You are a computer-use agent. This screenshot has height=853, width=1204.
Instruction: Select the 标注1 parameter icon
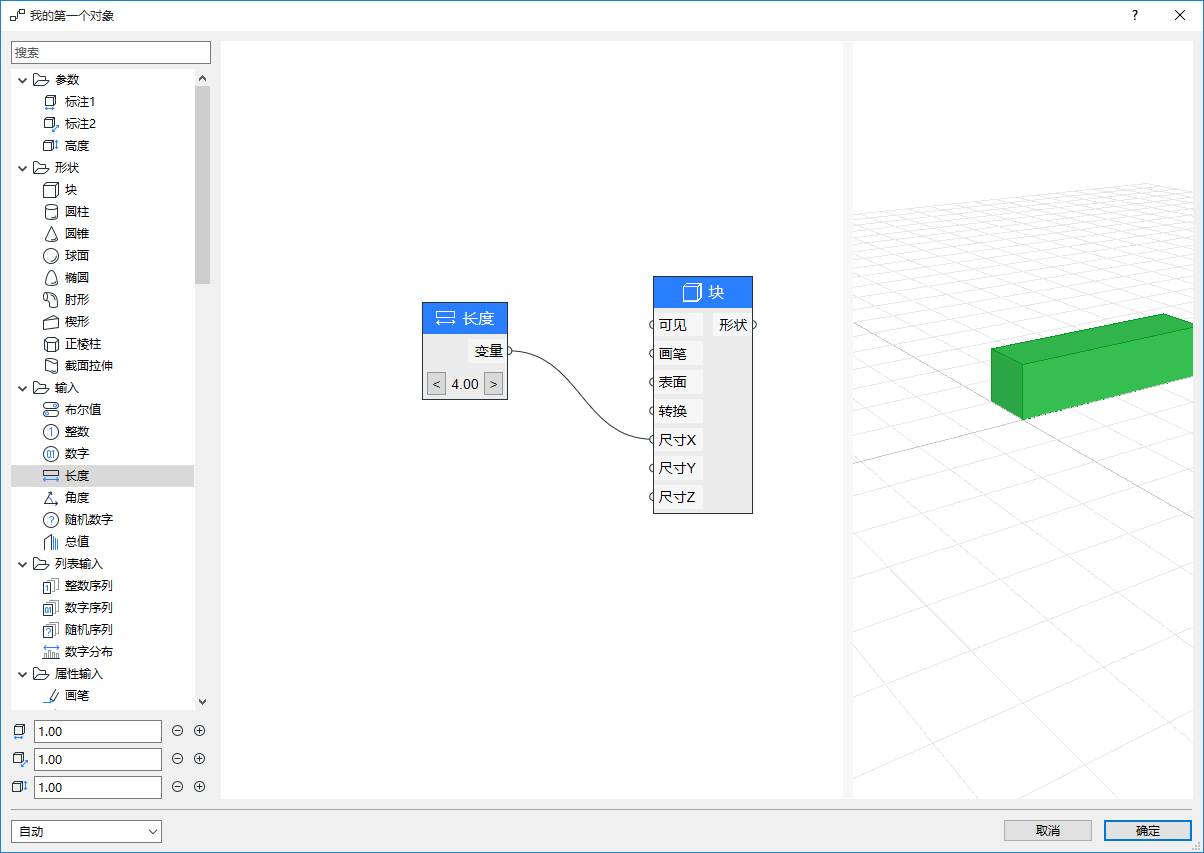pyautogui.click(x=51, y=102)
